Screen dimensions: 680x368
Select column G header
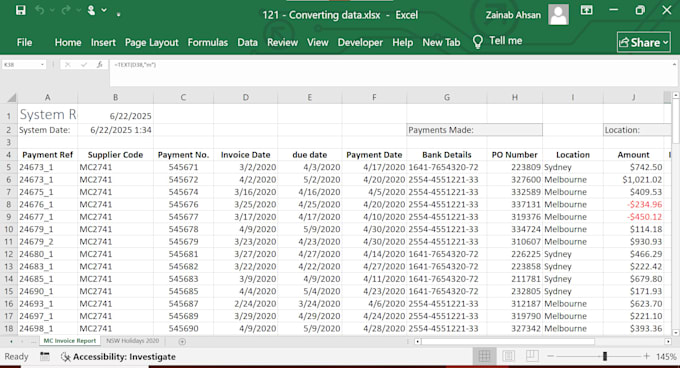pyautogui.click(x=447, y=98)
